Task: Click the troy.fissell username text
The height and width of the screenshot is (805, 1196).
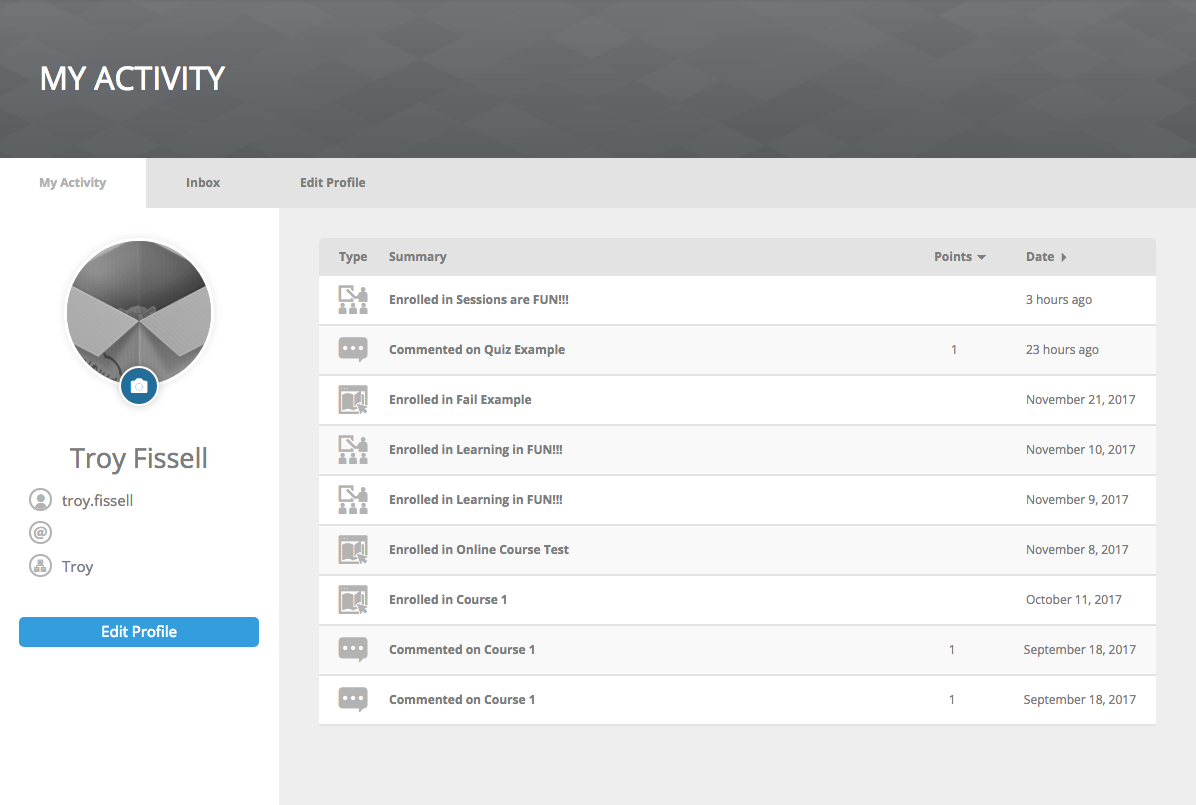Action: (x=98, y=501)
